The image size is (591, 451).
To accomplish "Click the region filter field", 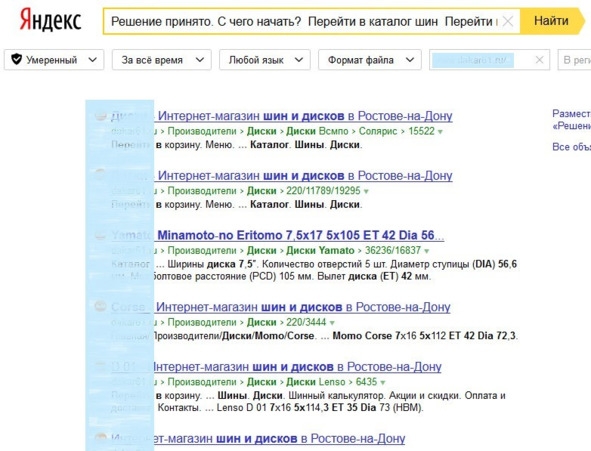I will click(x=574, y=60).
